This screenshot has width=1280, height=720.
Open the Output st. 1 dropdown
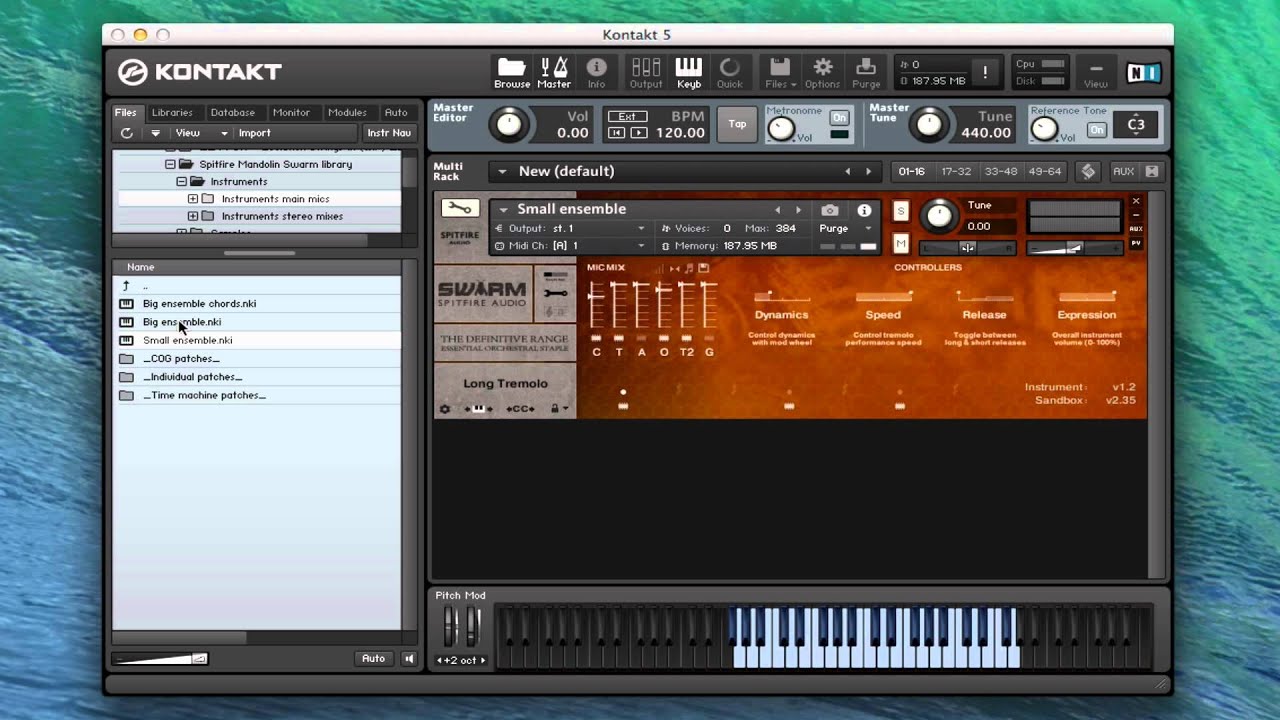click(x=571, y=228)
